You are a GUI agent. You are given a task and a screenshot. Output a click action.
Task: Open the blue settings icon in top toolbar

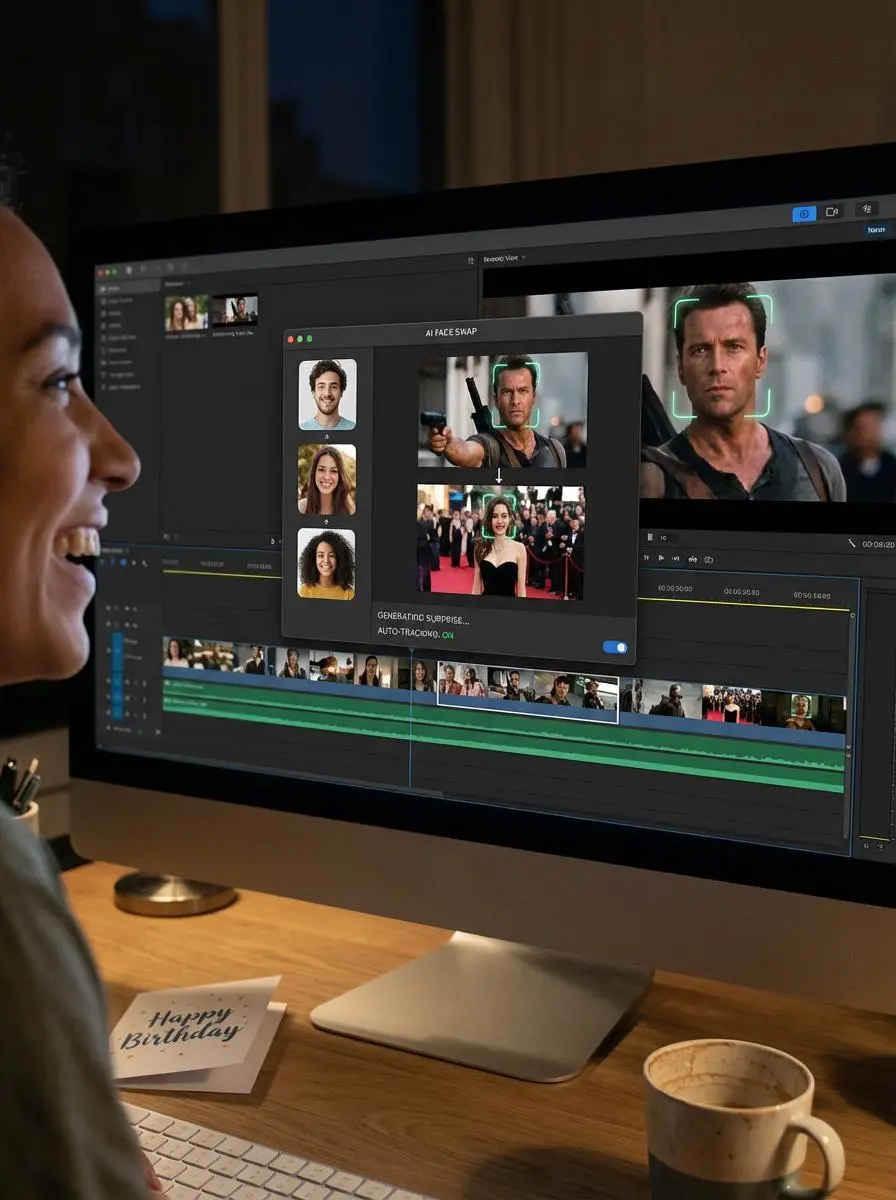click(x=804, y=214)
